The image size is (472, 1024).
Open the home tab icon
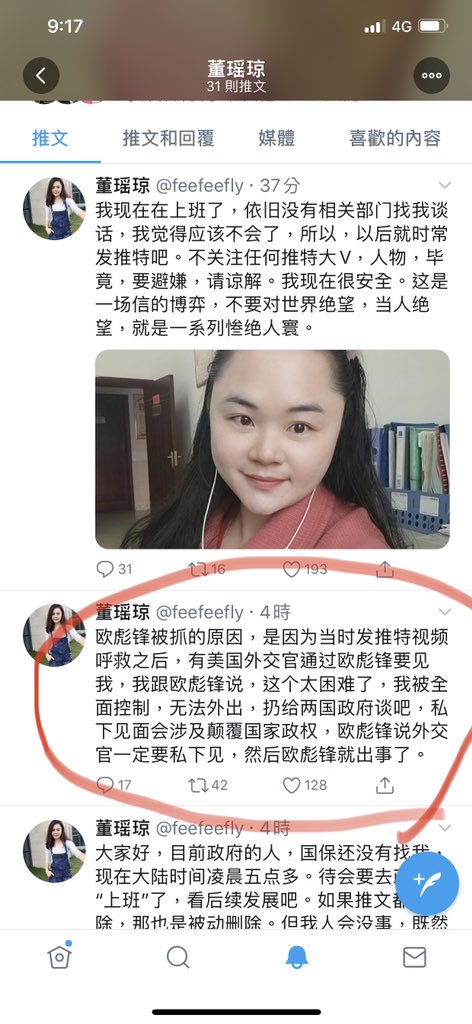coord(59,956)
